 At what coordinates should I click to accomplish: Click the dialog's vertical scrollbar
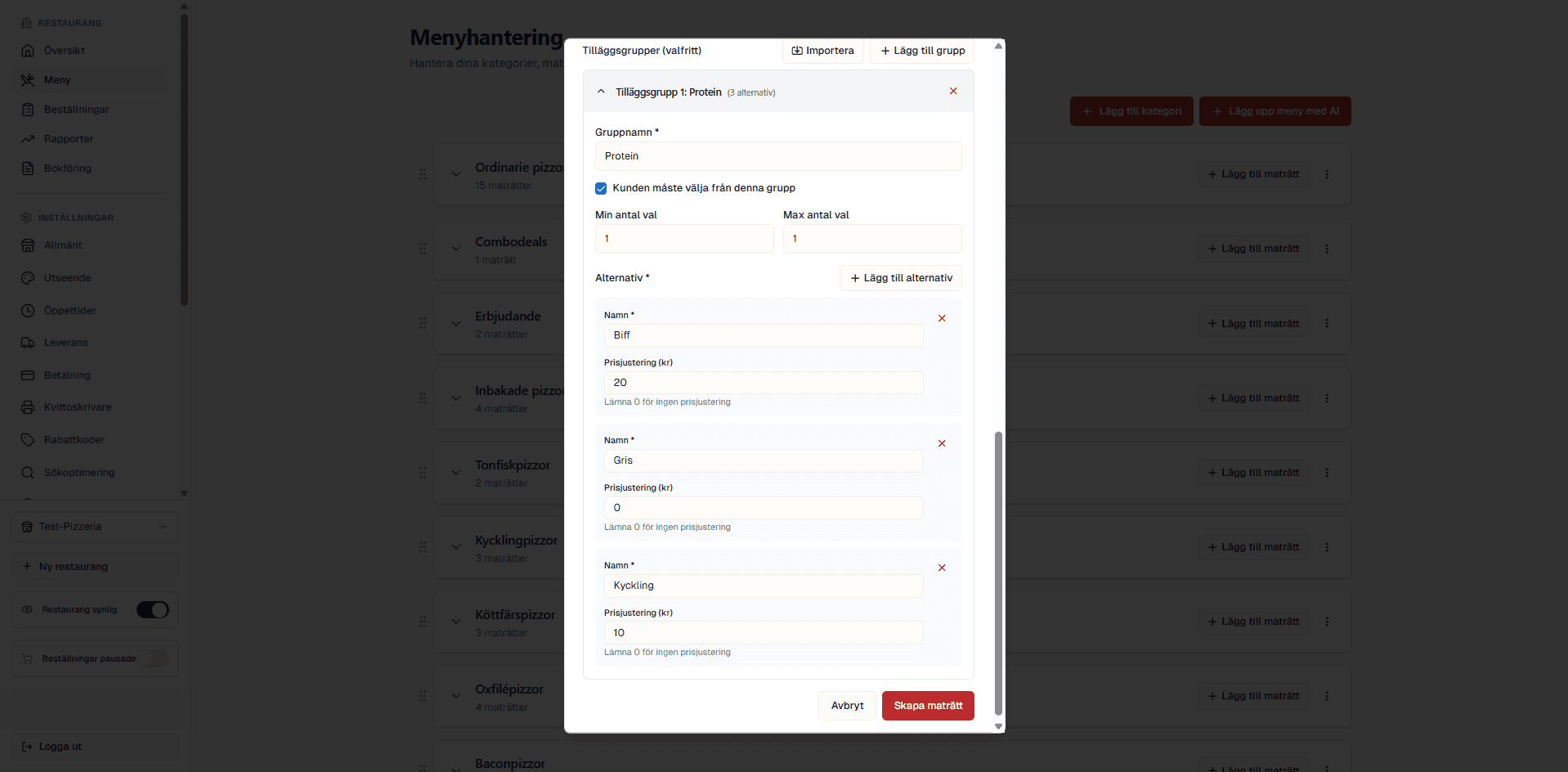point(998,572)
